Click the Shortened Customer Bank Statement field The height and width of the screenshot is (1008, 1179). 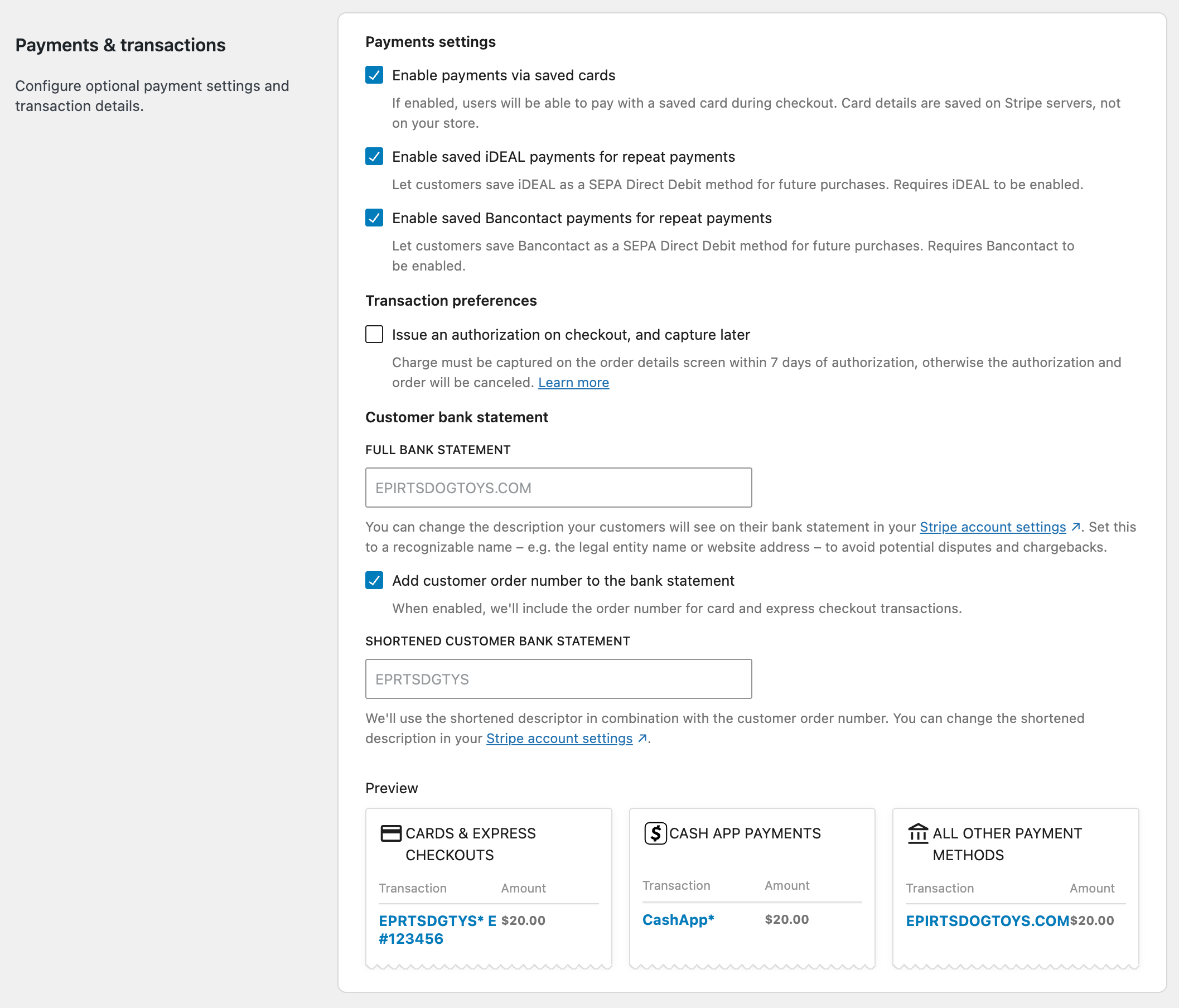[558, 679]
